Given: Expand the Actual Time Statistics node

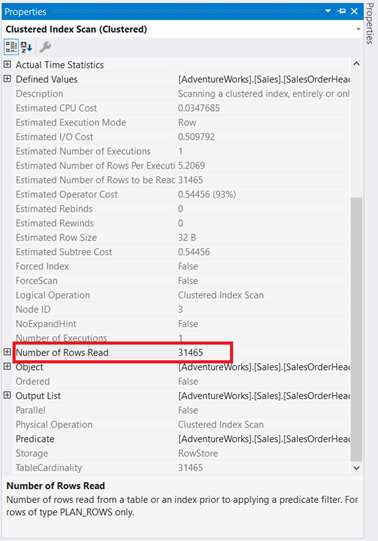Looking at the screenshot, I should coord(7,64).
